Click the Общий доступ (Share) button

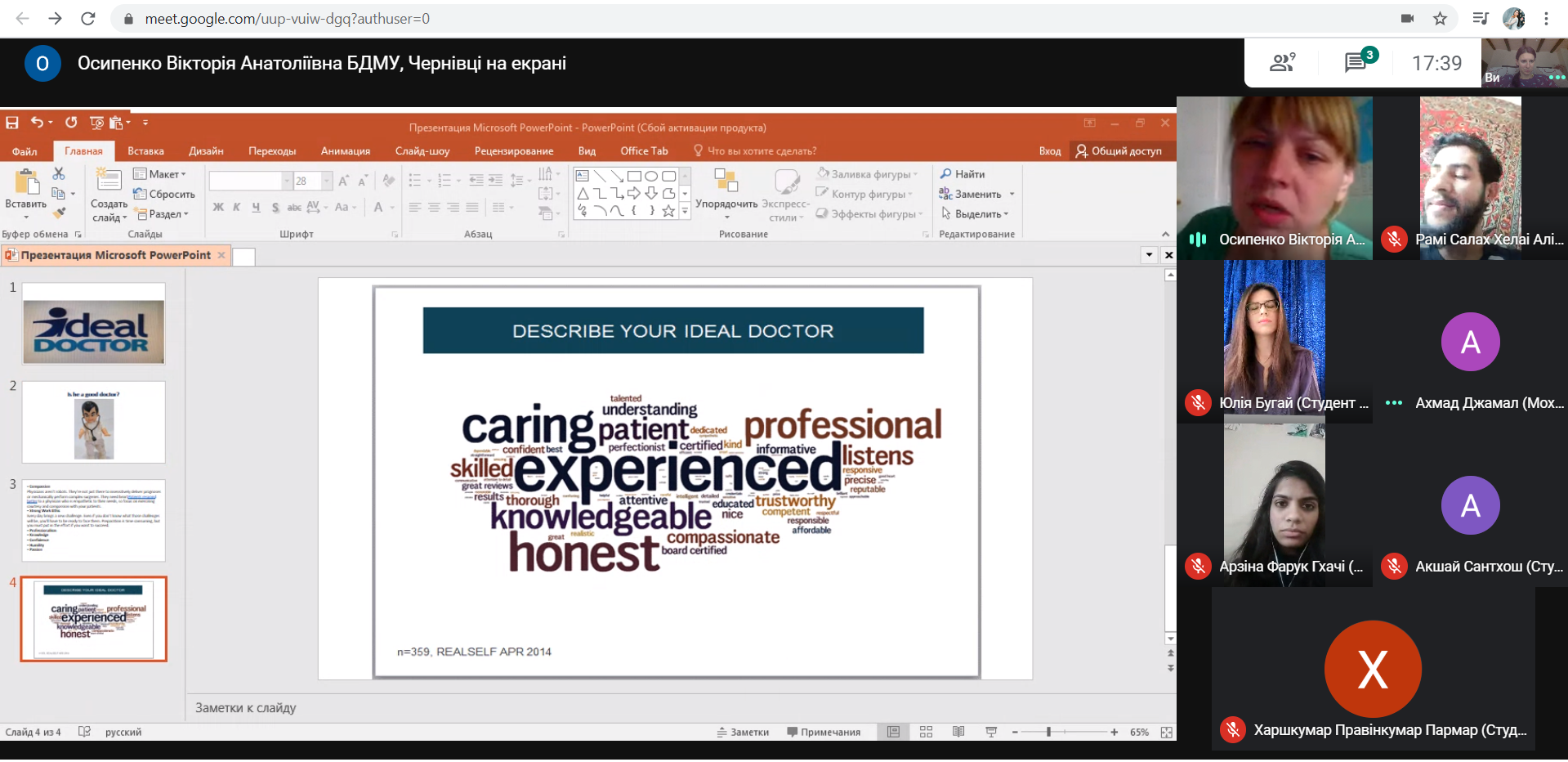coord(1119,151)
